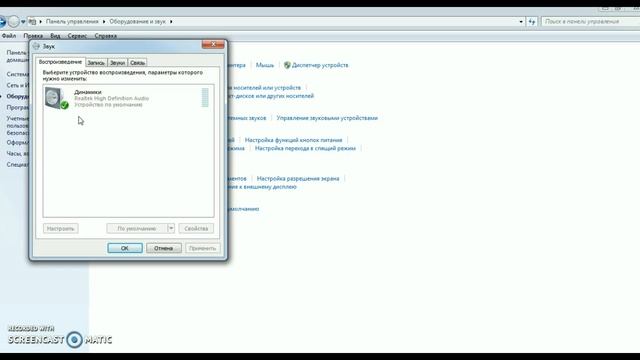
Task: Click the Отмена button
Action: [164, 248]
